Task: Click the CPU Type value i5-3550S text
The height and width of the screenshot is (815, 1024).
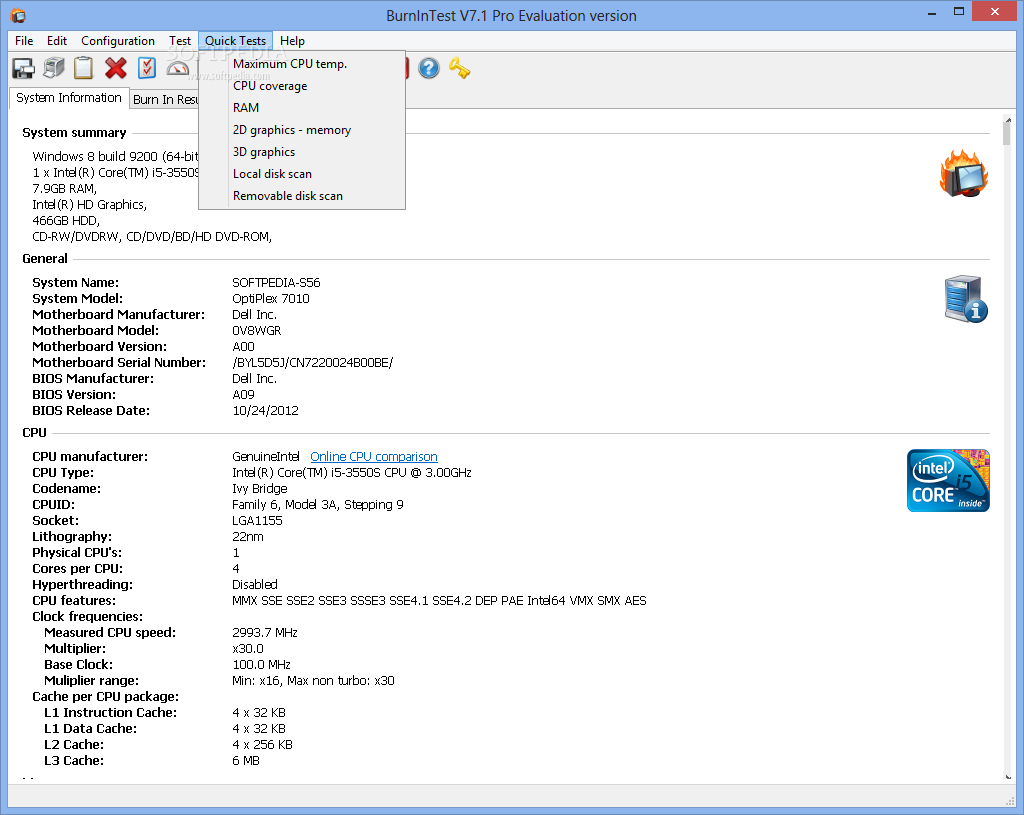Action: point(351,473)
